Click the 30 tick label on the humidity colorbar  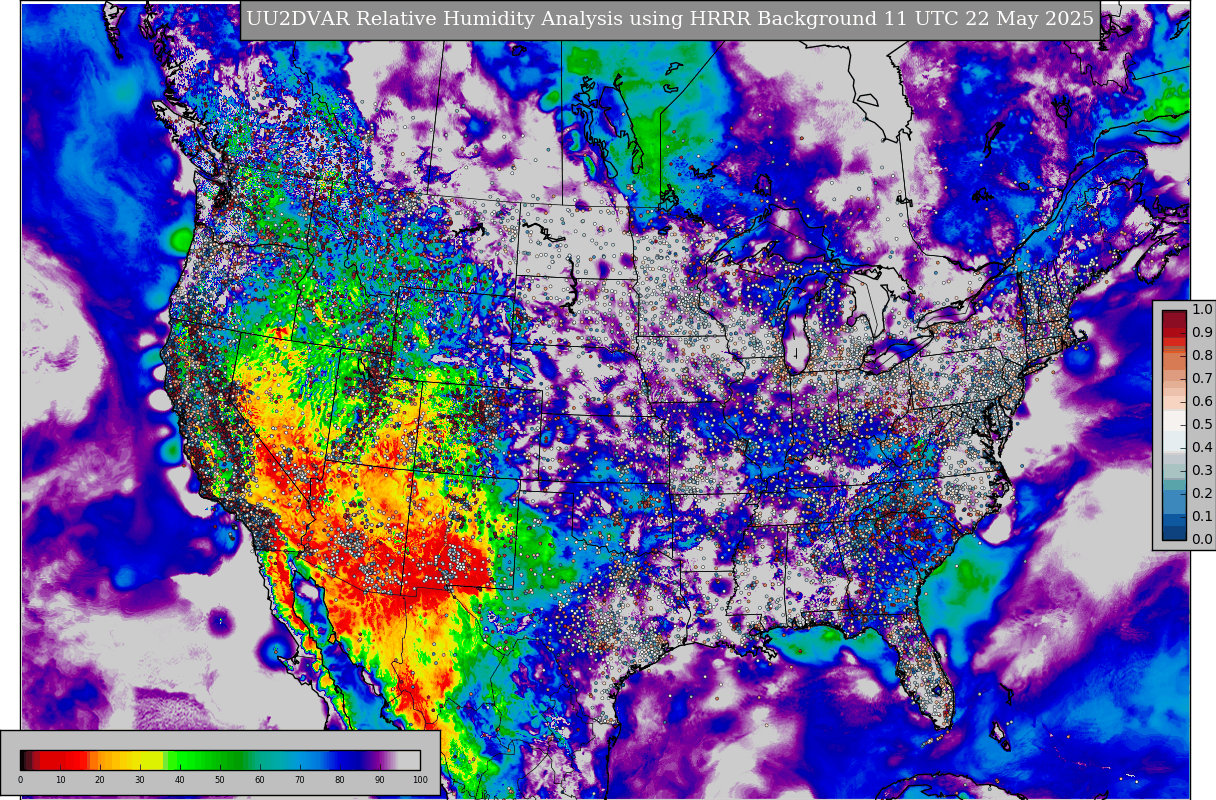click(x=140, y=780)
